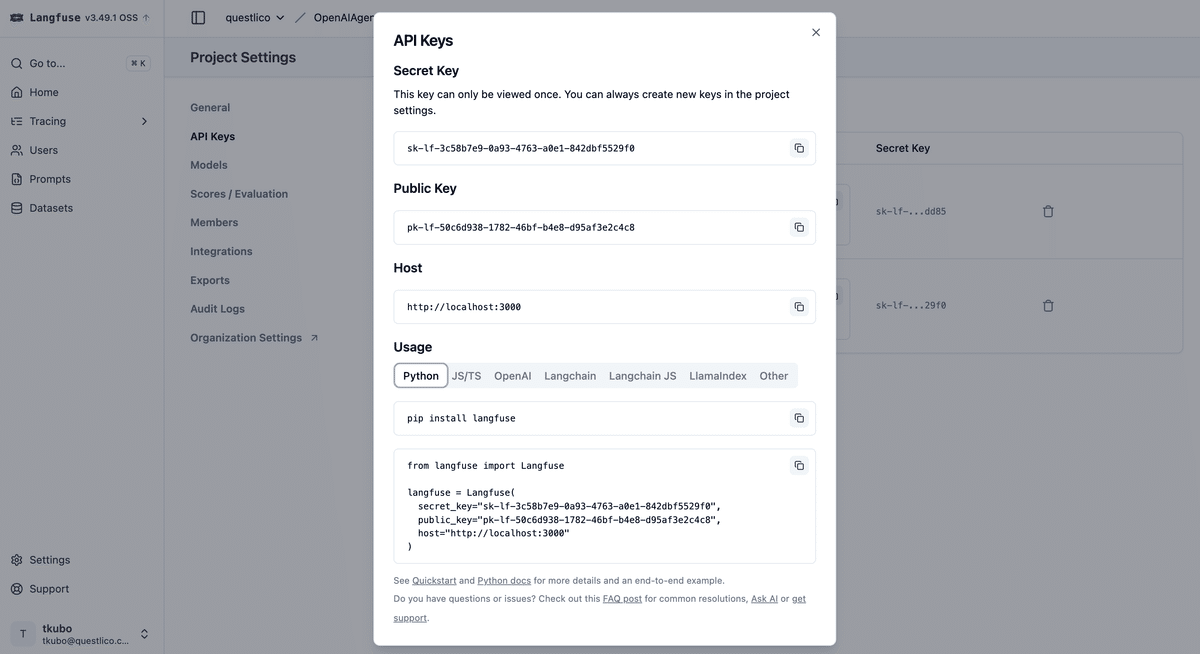Open Home from the sidebar
Viewport: 1200px width, 654px height.
click(x=43, y=91)
